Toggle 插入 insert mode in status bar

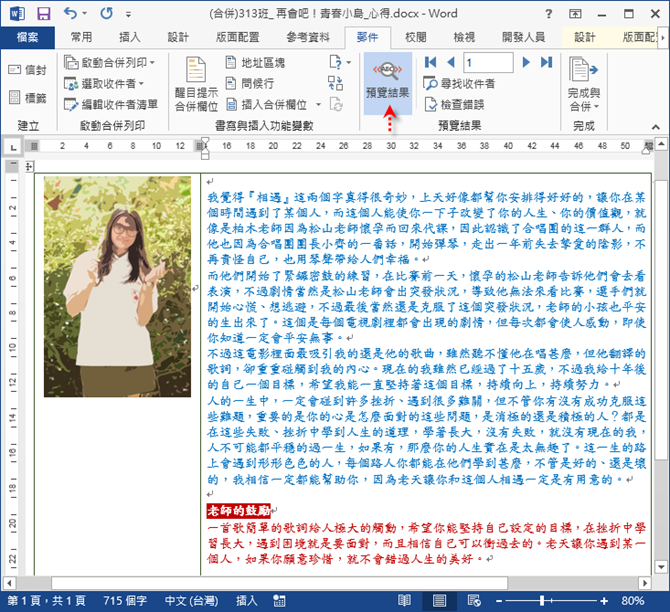247,601
